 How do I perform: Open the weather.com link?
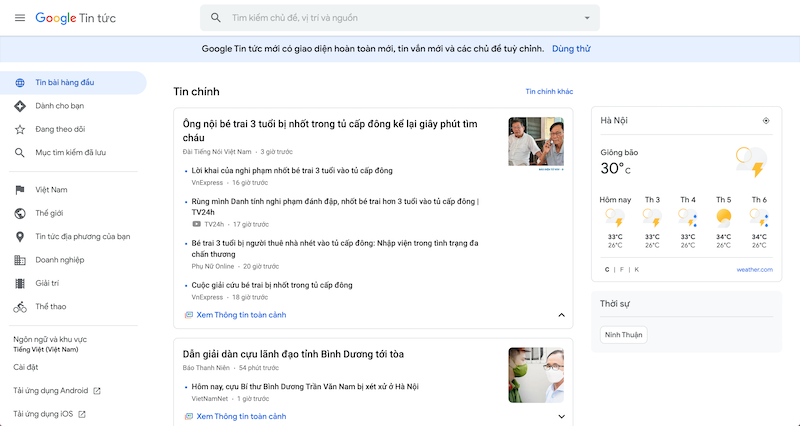(755, 270)
